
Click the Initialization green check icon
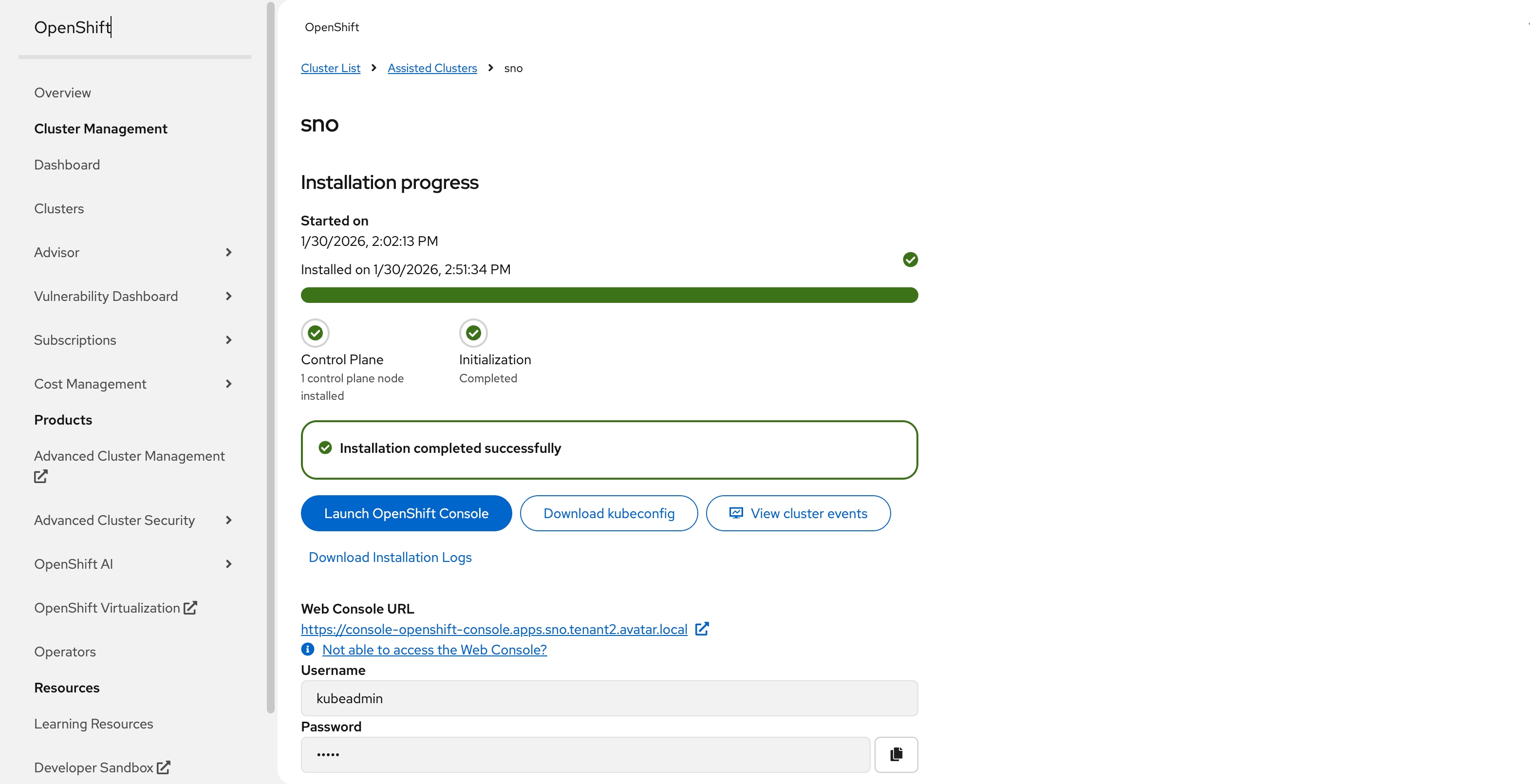pyautogui.click(x=473, y=333)
